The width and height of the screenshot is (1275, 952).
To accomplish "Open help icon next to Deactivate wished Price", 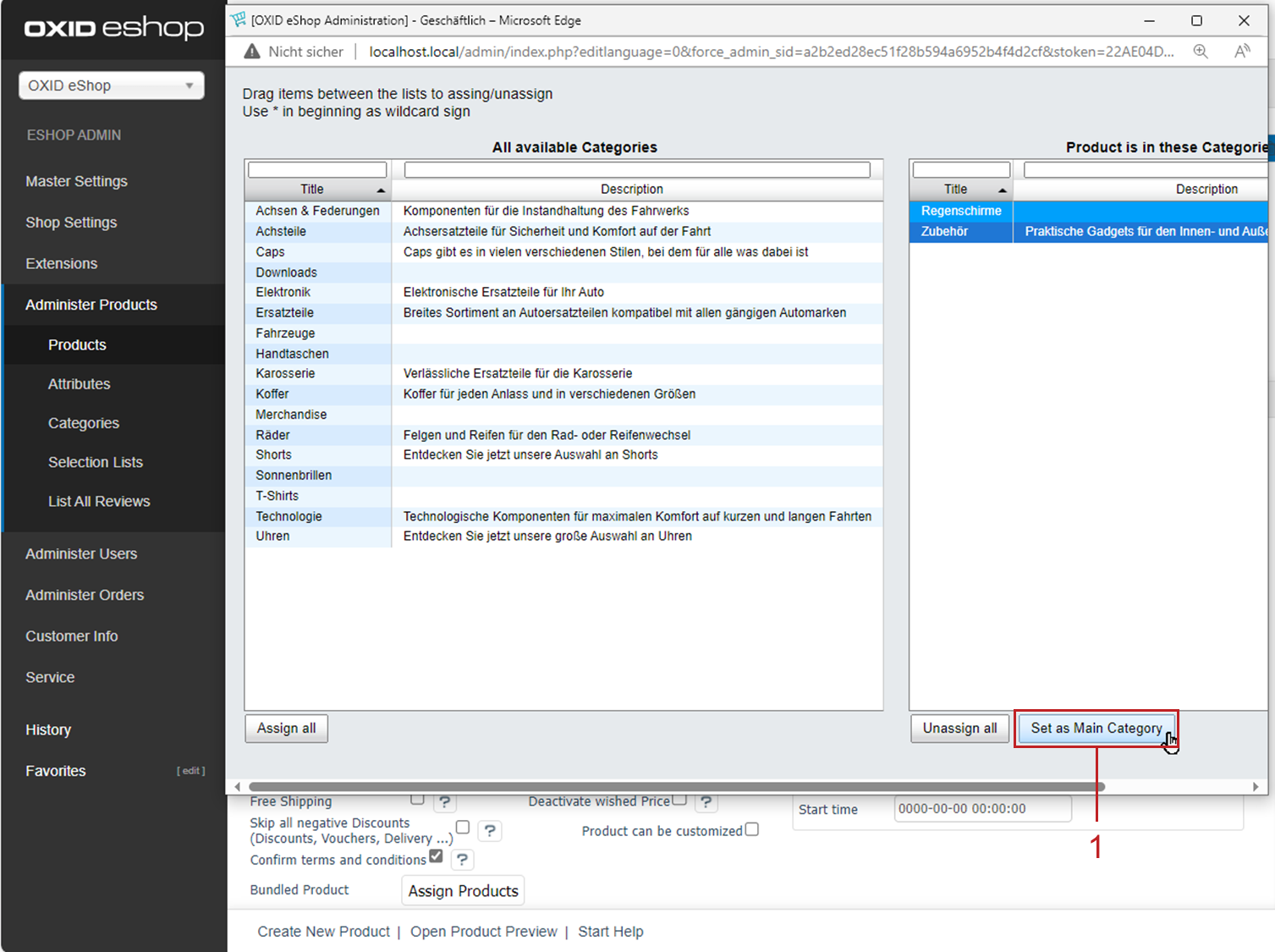I will [x=706, y=801].
